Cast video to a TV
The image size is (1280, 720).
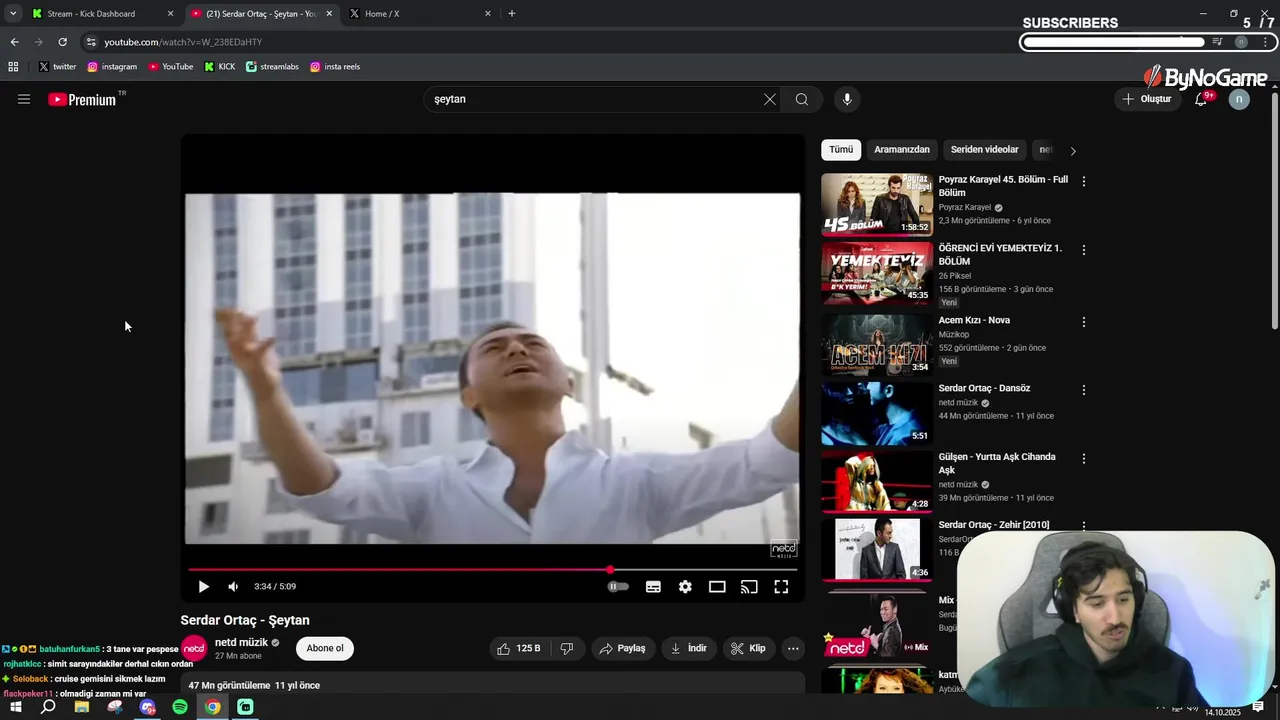(x=749, y=587)
